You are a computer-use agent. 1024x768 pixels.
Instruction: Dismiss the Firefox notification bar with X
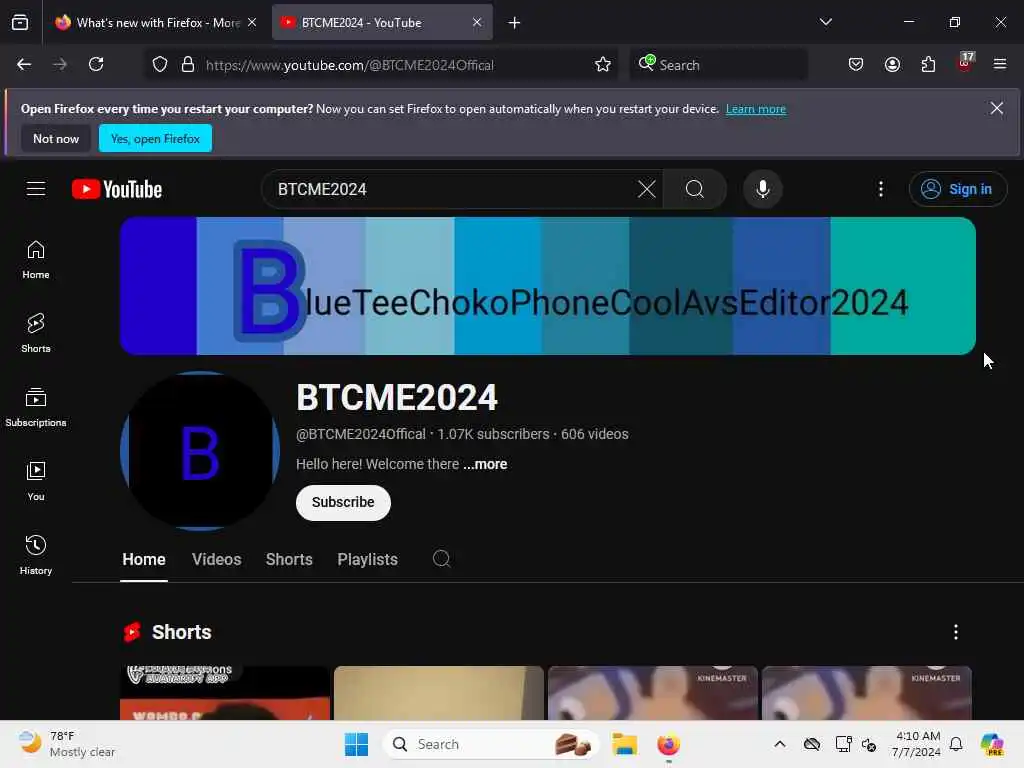pyautogui.click(x=996, y=108)
